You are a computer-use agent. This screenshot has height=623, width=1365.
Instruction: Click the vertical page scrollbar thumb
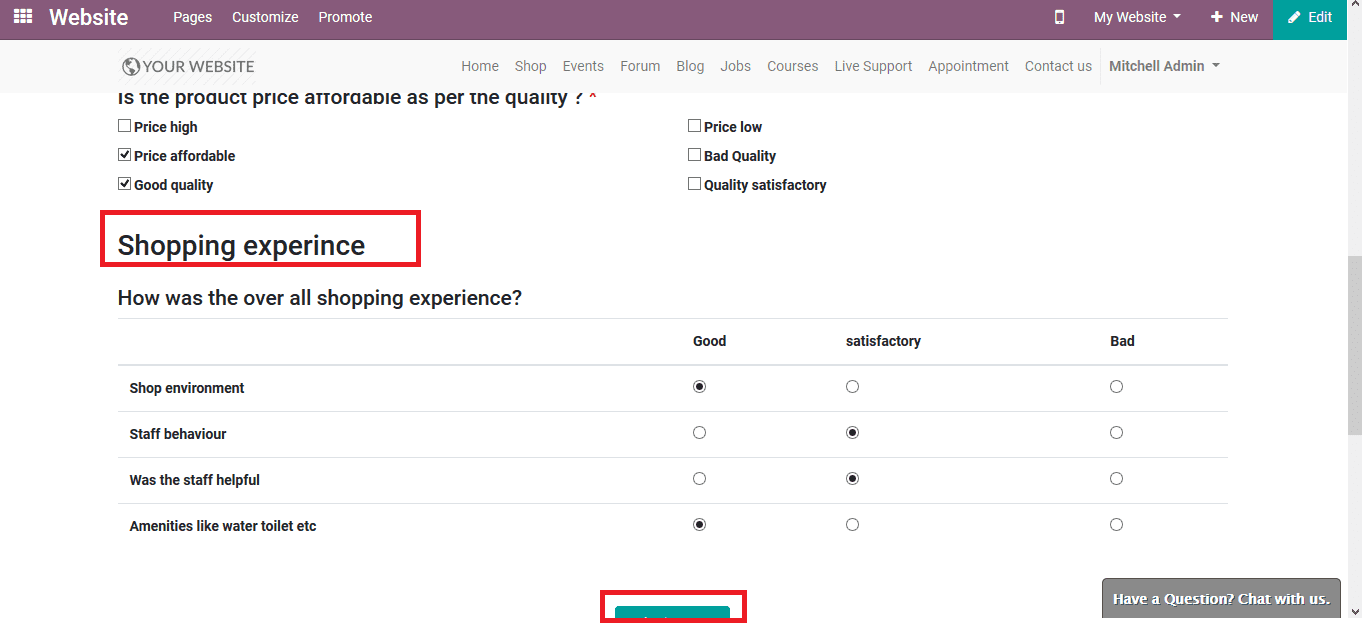(1355, 345)
